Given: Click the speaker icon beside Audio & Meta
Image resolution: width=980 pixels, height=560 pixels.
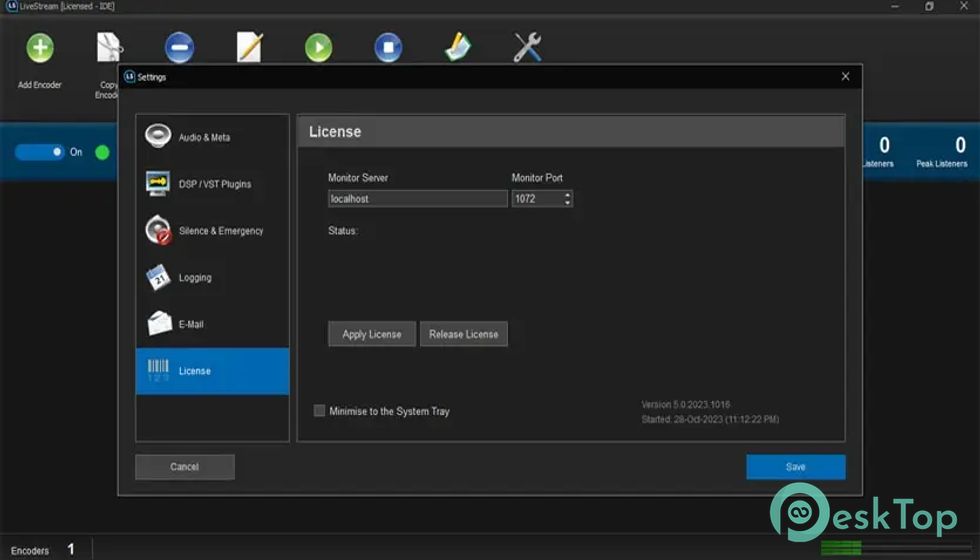Looking at the screenshot, I should (158, 136).
